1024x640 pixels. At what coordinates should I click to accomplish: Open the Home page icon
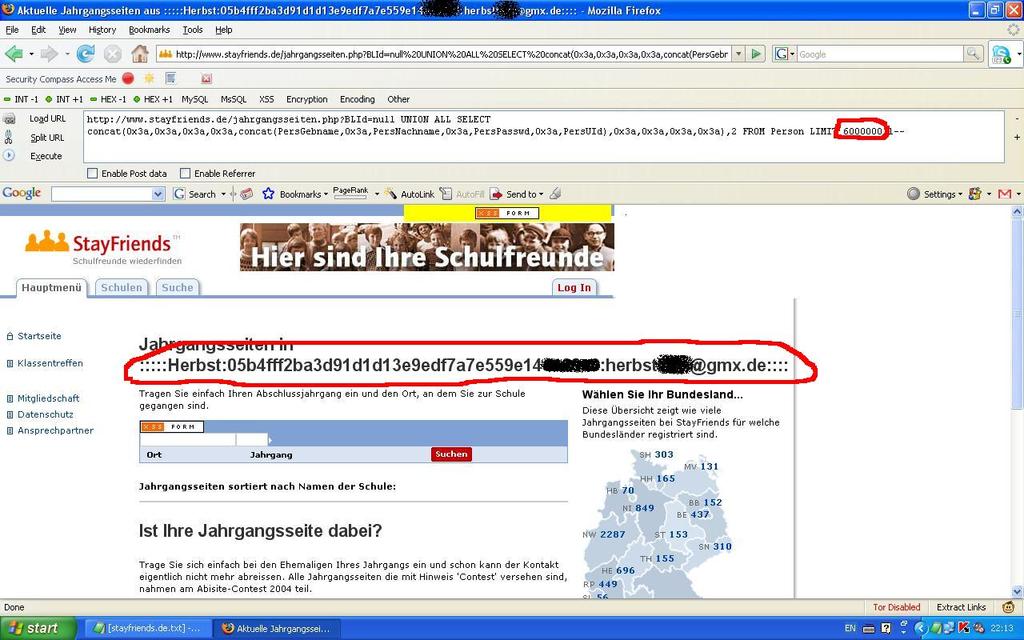tap(140, 54)
